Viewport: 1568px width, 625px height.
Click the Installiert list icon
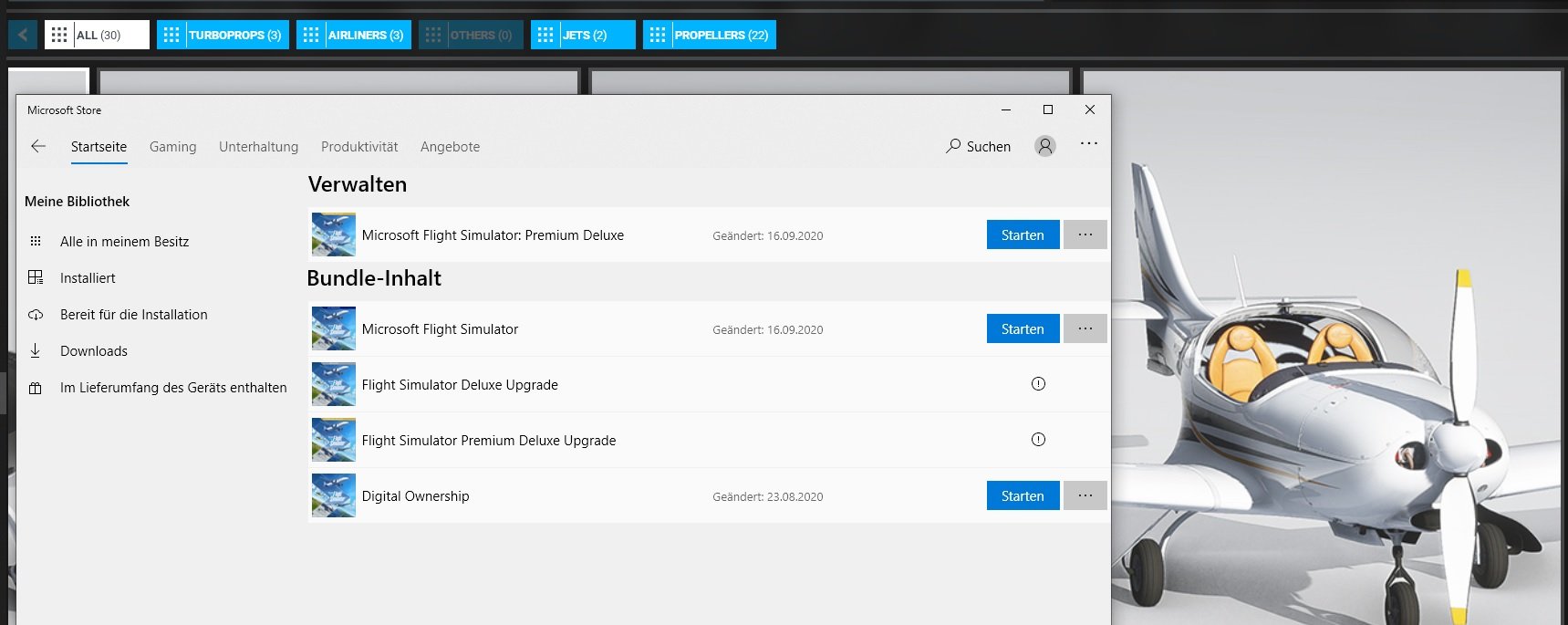(36, 277)
